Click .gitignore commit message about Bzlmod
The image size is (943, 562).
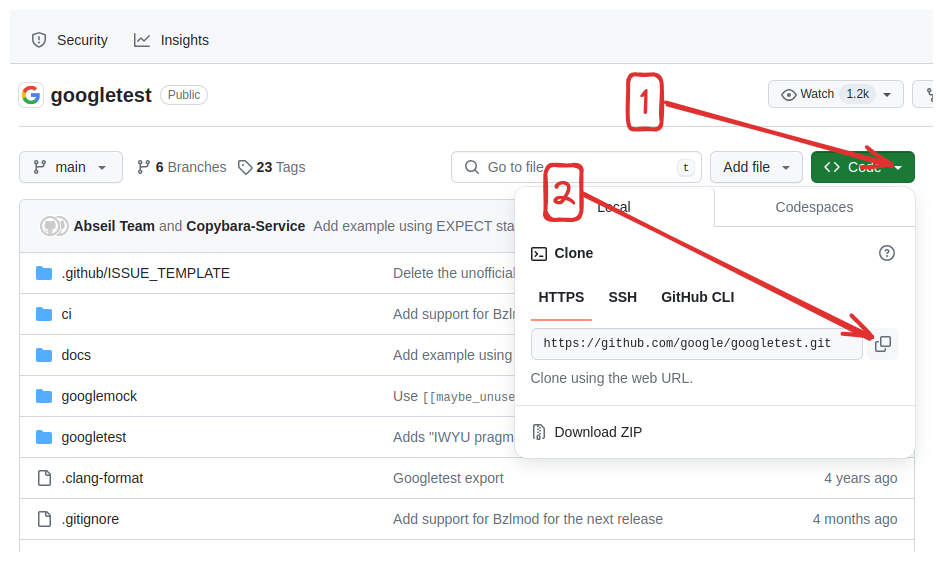(x=528, y=519)
